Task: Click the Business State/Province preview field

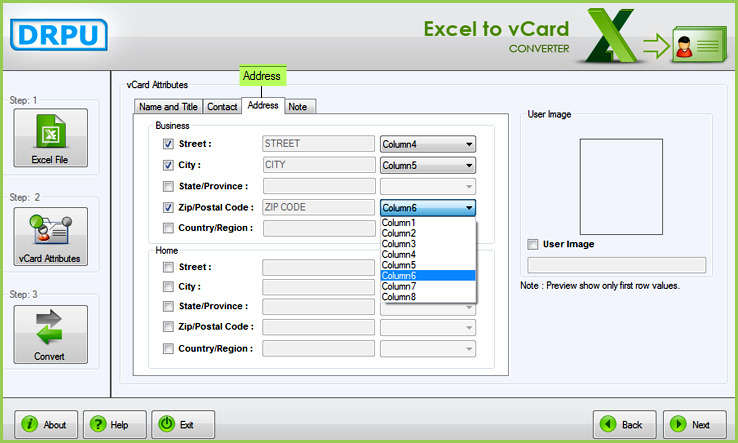Action: pyautogui.click(x=319, y=186)
